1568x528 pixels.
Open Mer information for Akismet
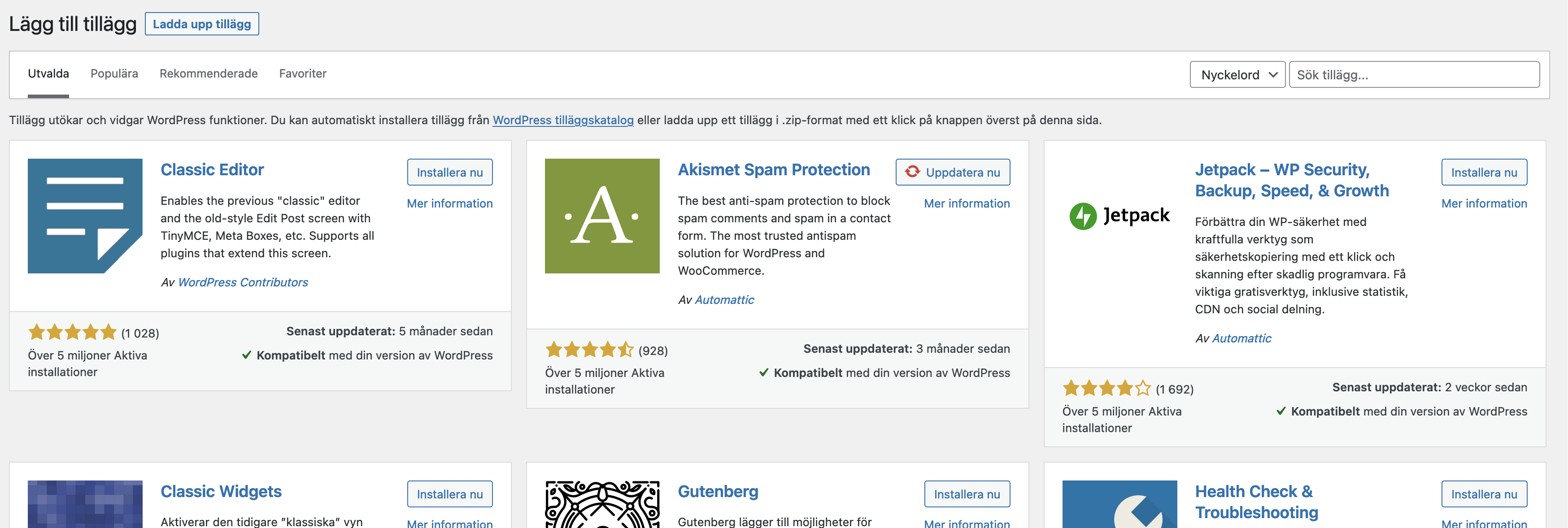pyautogui.click(x=966, y=203)
